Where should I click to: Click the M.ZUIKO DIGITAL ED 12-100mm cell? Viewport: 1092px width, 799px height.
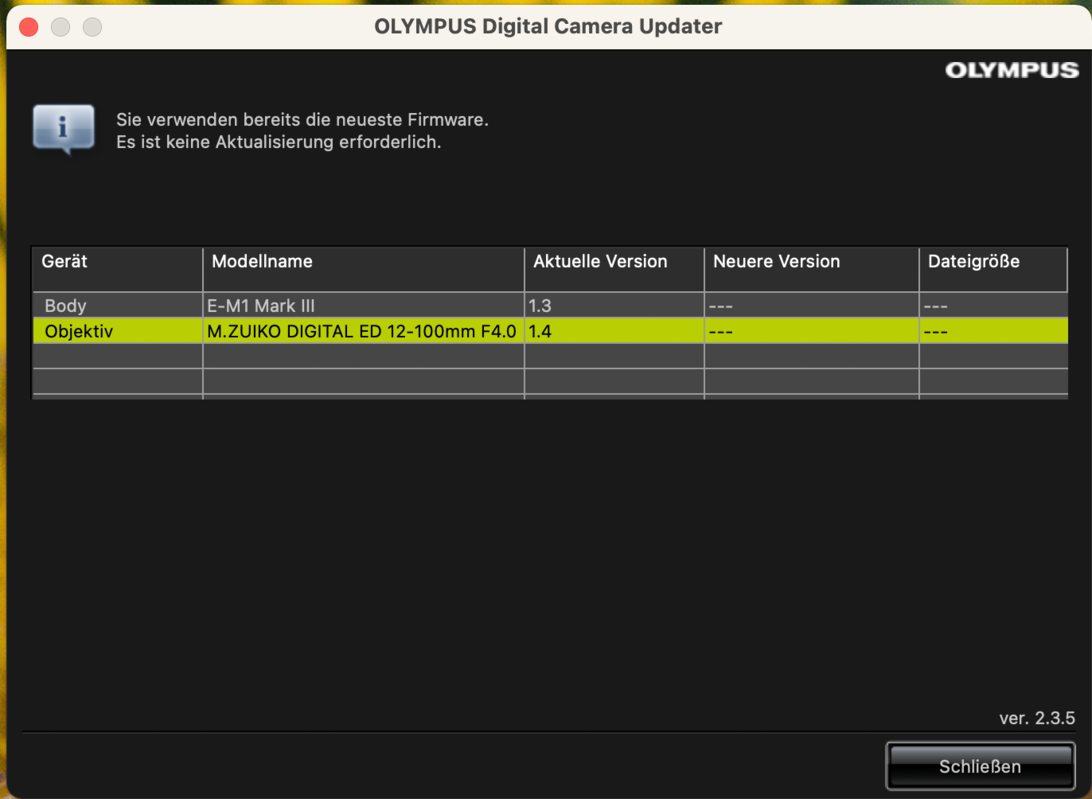point(361,331)
